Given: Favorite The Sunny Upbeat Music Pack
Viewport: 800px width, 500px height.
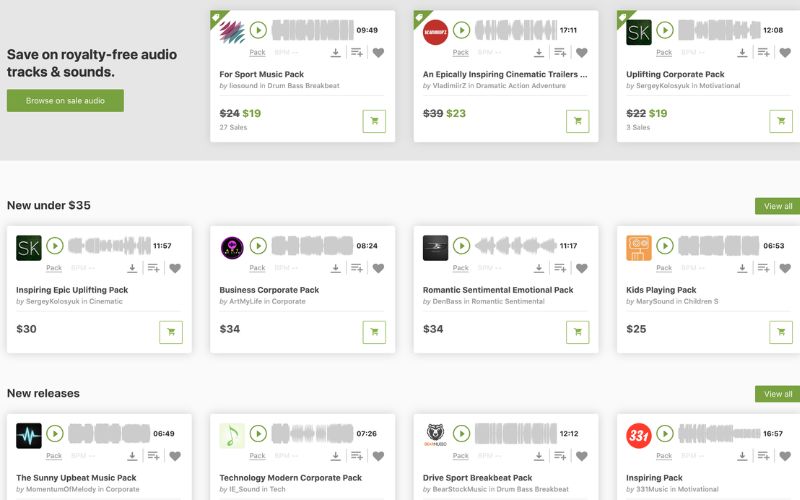Looking at the screenshot, I should pyautogui.click(x=174, y=456).
